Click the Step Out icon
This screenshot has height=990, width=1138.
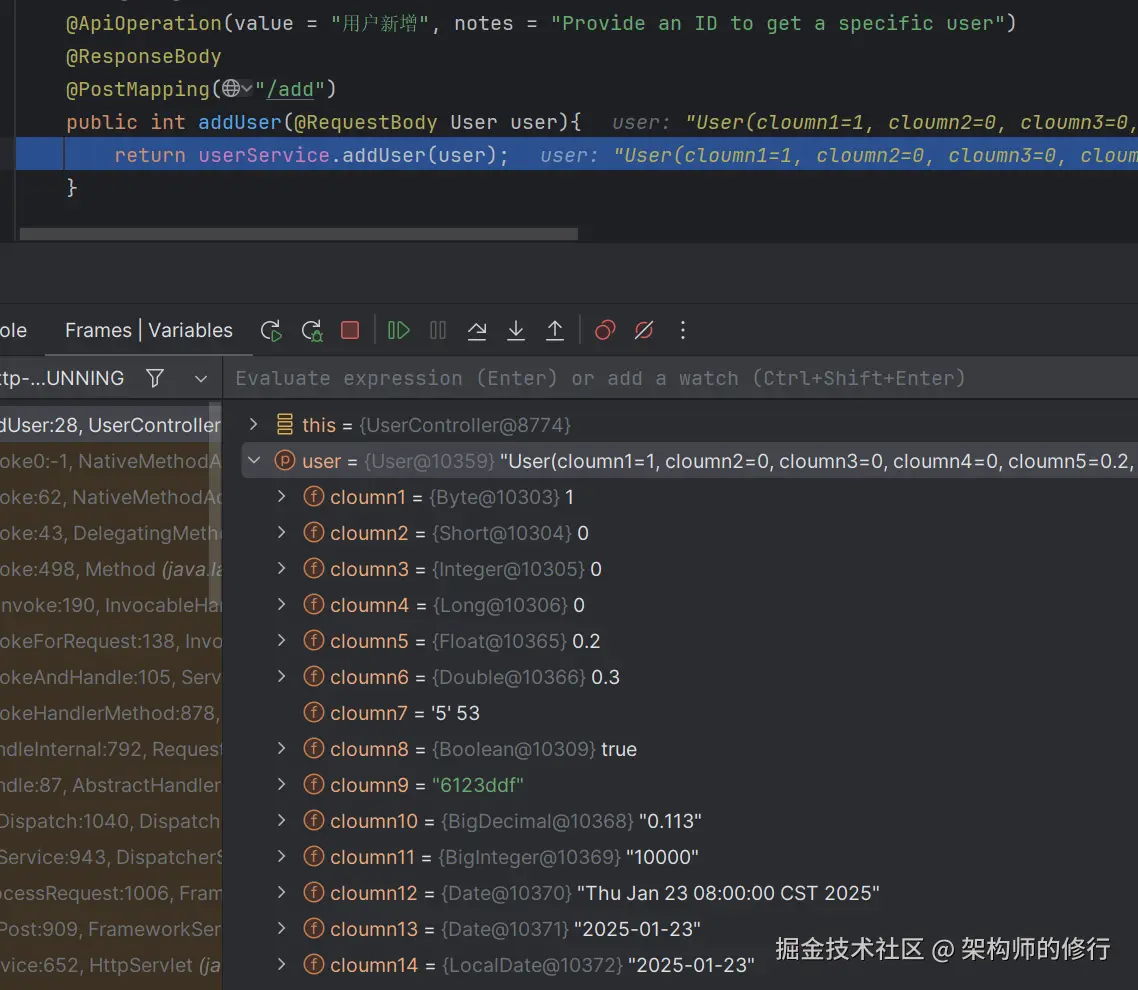coord(555,331)
